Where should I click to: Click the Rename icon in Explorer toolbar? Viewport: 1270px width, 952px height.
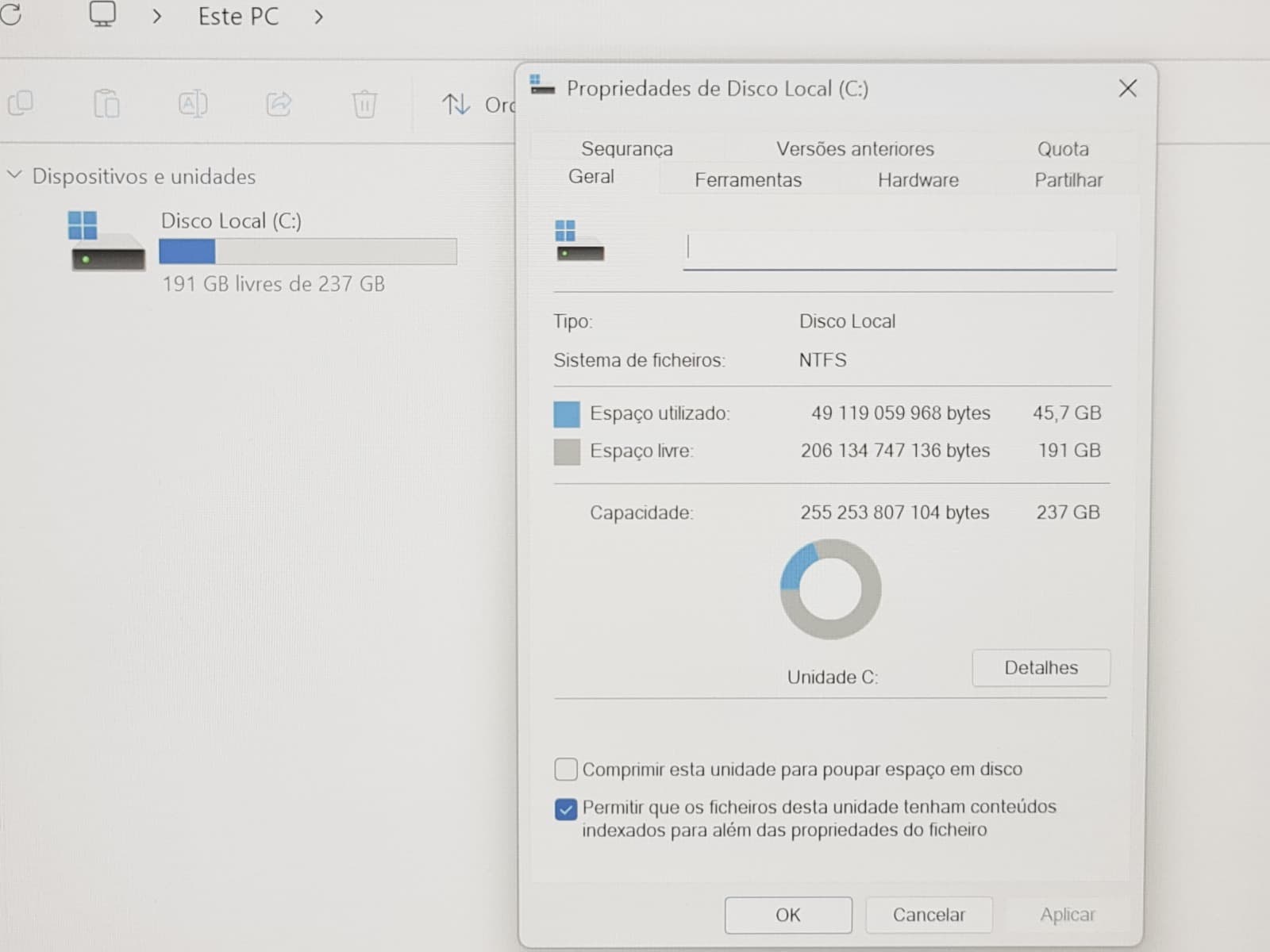point(193,104)
